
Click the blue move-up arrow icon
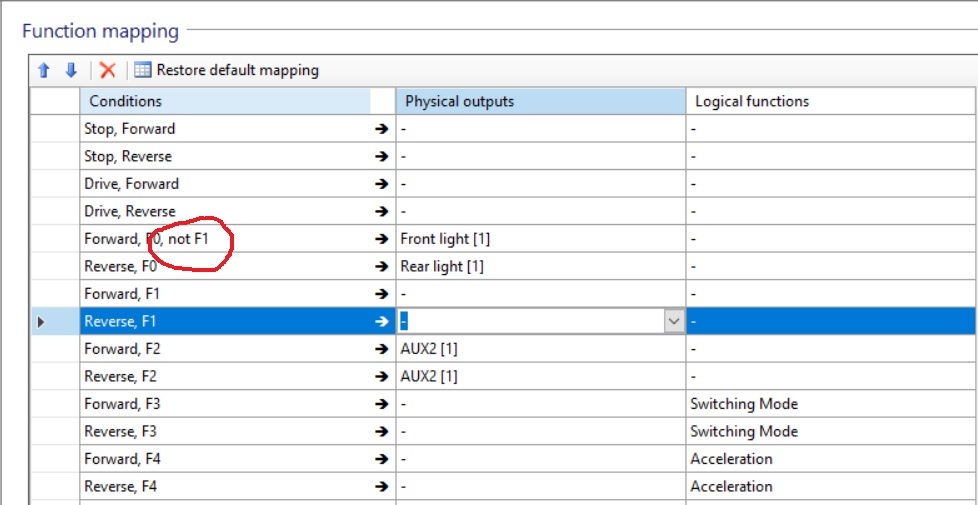pyautogui.click(x=43, y=70)
